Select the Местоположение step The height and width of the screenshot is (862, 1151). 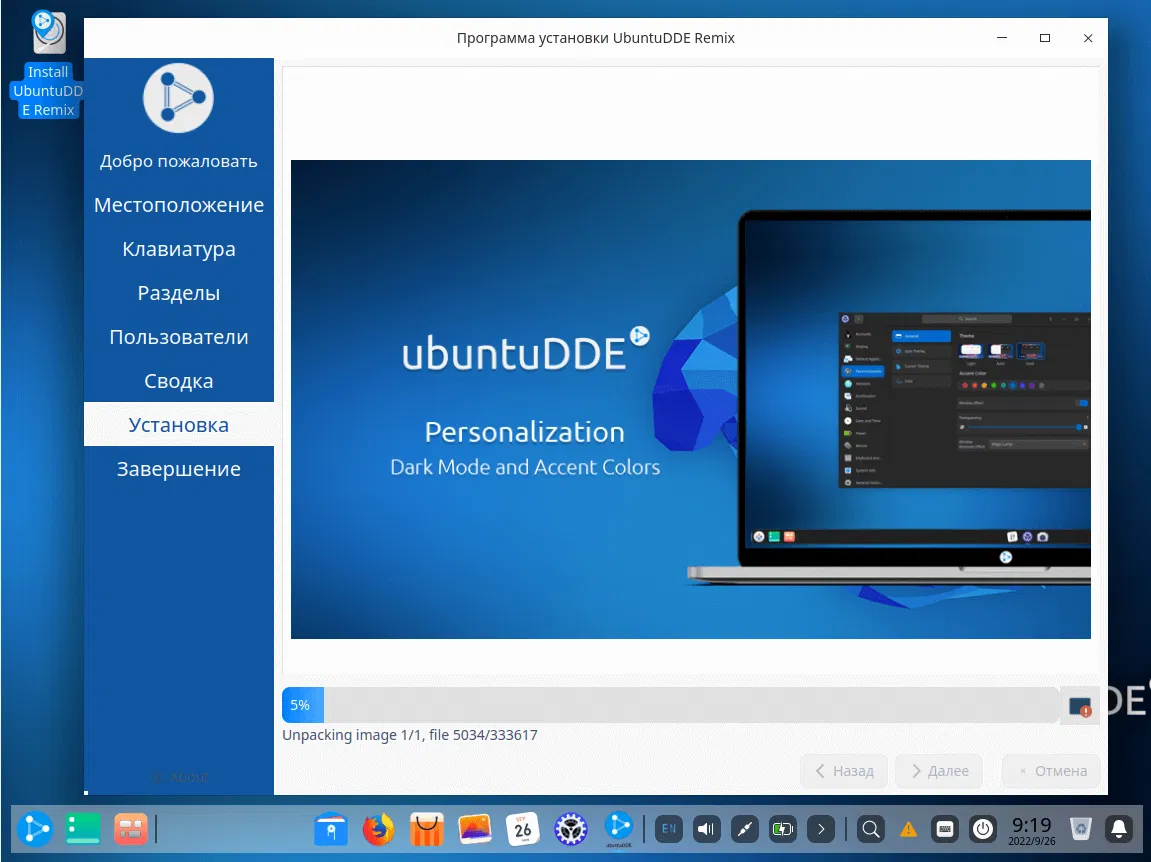coord(179,205)
